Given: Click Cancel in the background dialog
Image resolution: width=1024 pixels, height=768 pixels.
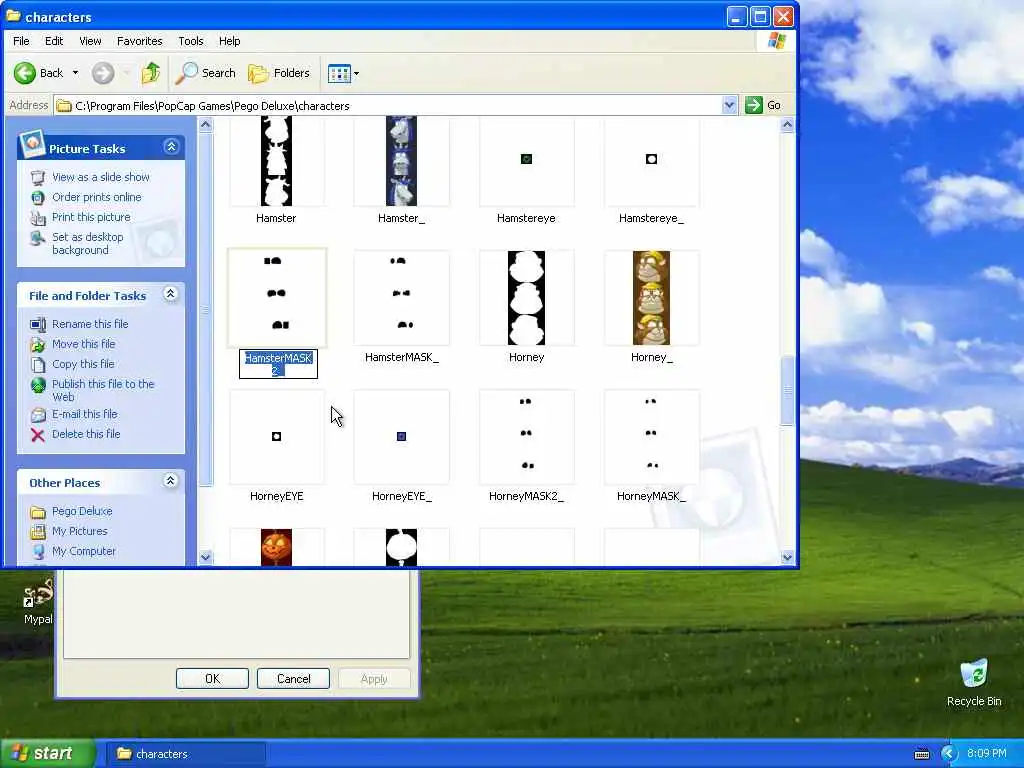Looking at the screenshot, I should [x=293, y=679].
